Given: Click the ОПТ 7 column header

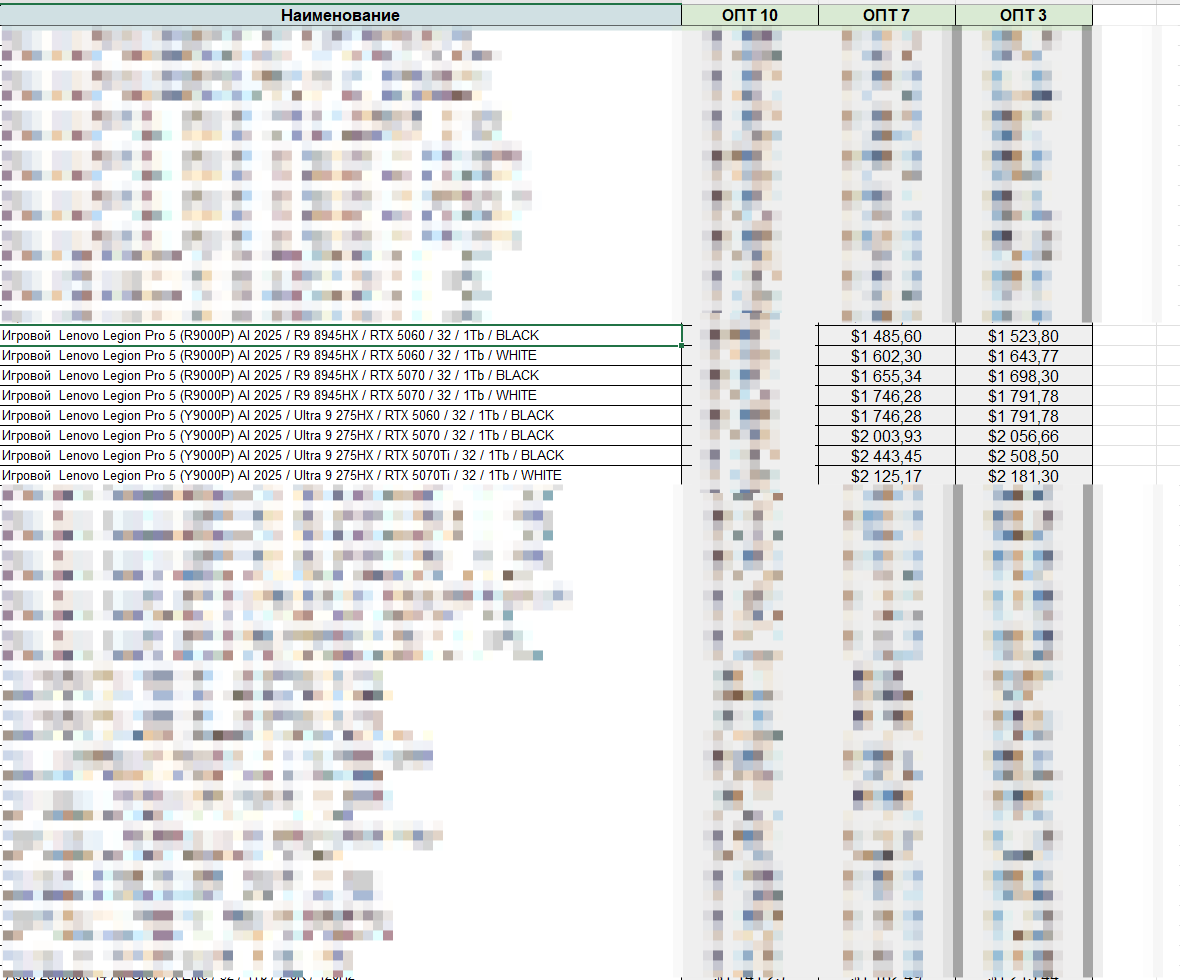Looking at the screenshot, I should click(886, 15).
